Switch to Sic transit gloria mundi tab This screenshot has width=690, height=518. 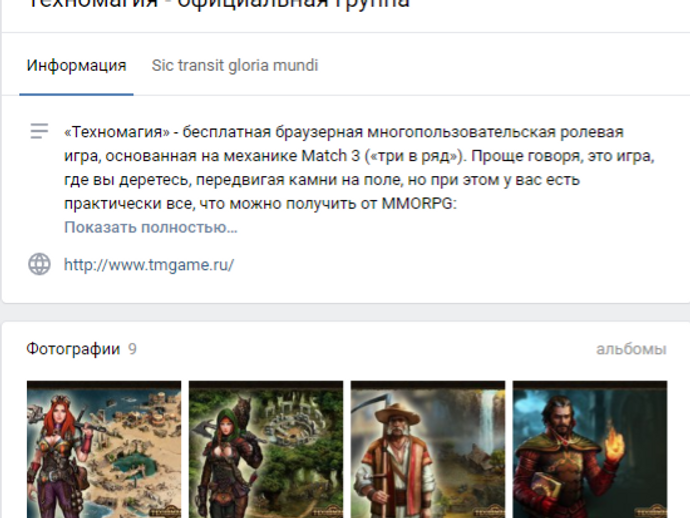(235, 66)
